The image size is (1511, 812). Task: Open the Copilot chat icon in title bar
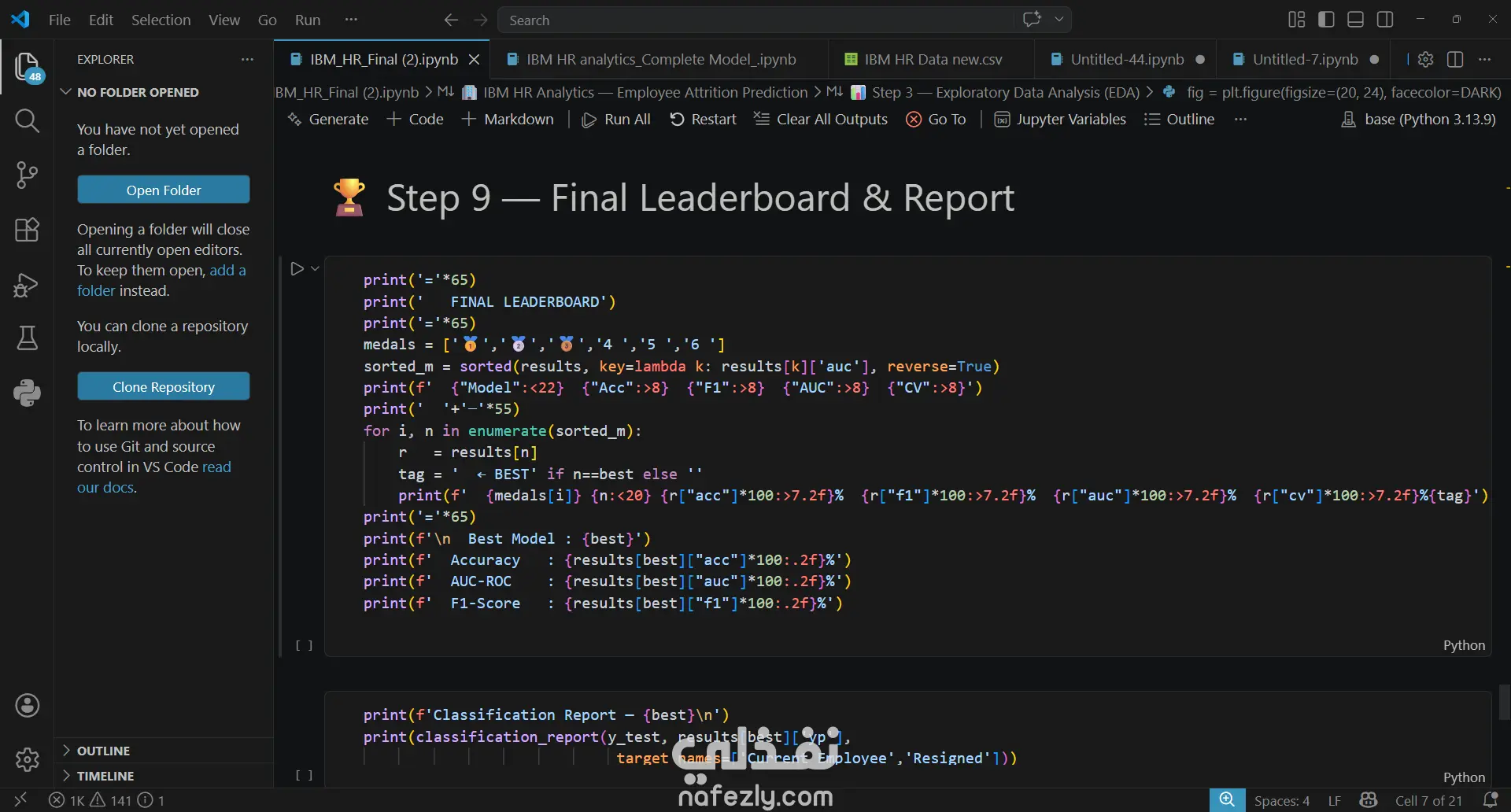click(1032, 19)
